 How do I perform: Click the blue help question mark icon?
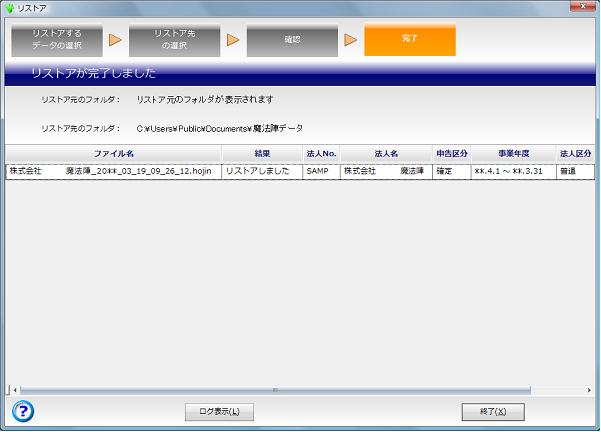click(24, 411)
